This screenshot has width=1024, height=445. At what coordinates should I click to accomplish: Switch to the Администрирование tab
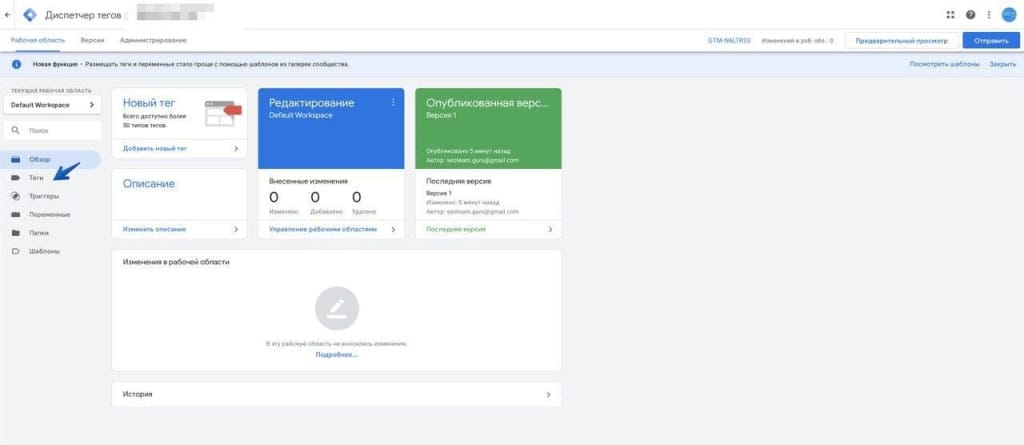[x=153, y=40]
